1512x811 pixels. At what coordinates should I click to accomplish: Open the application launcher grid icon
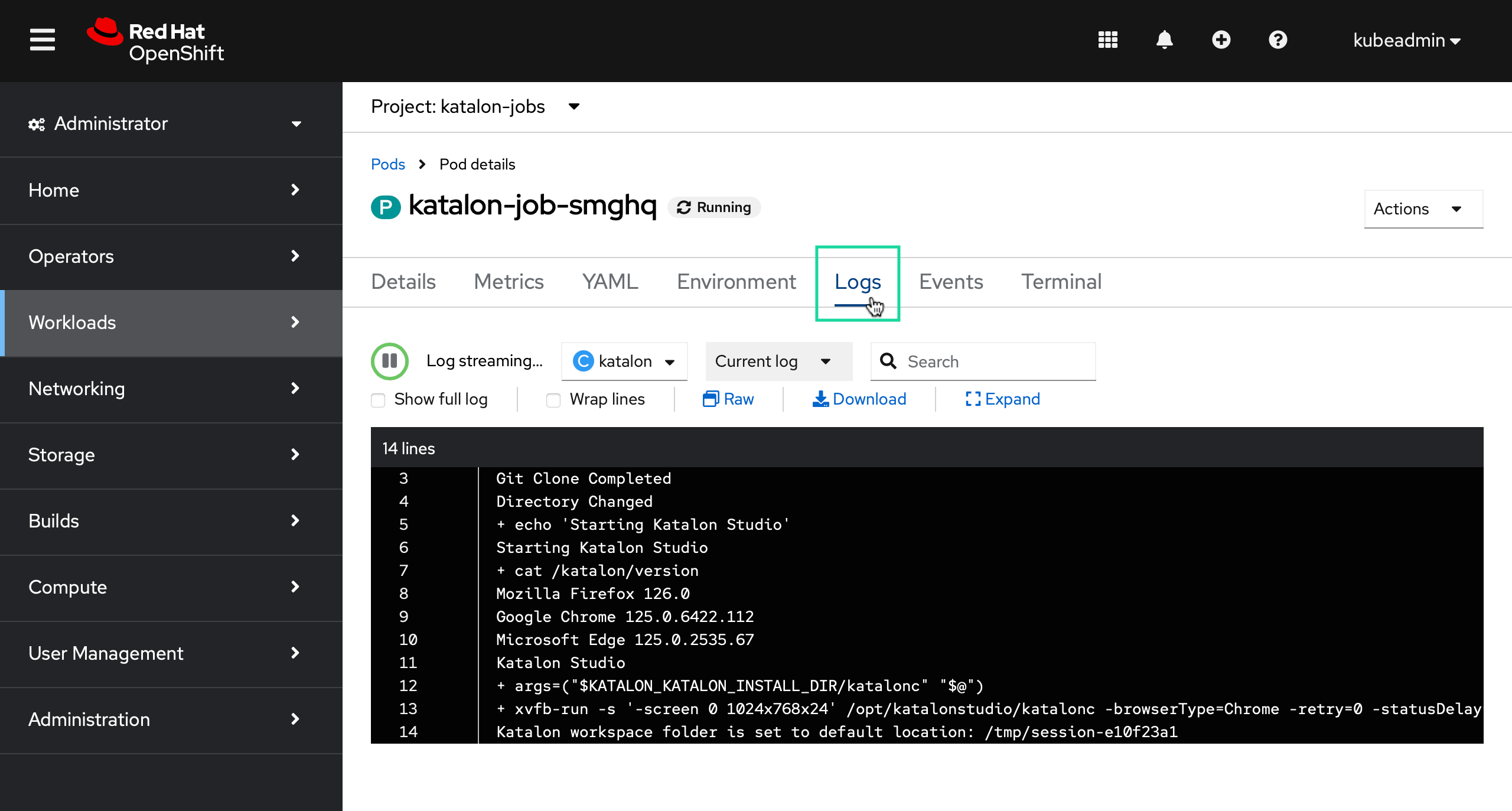coord(1107,40)
